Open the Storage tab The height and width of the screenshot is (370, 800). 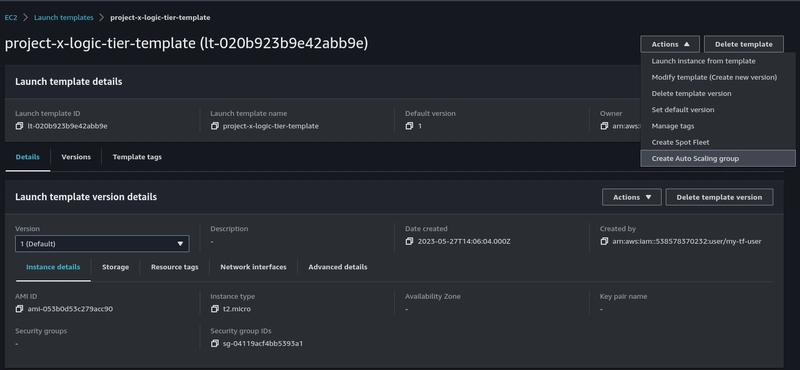[115, 267]
